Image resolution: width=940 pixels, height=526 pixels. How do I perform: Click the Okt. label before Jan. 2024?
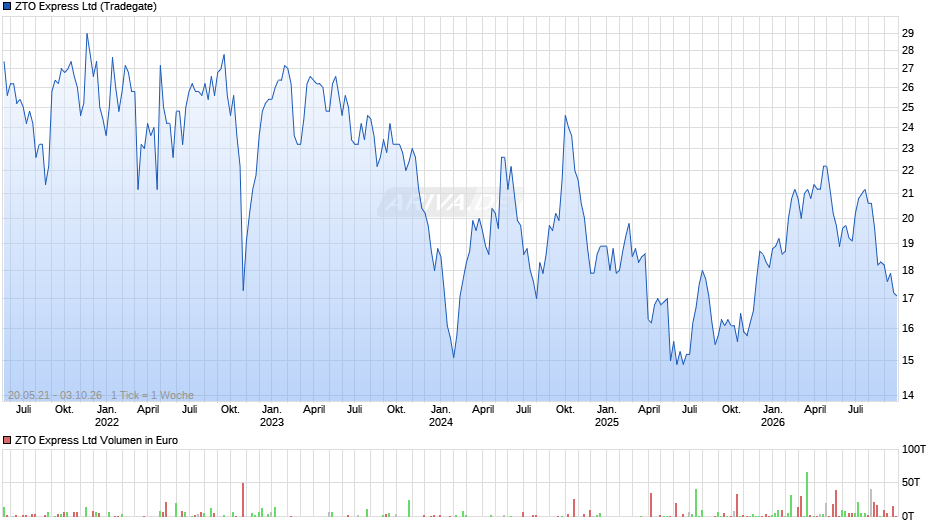pos(396,409)
